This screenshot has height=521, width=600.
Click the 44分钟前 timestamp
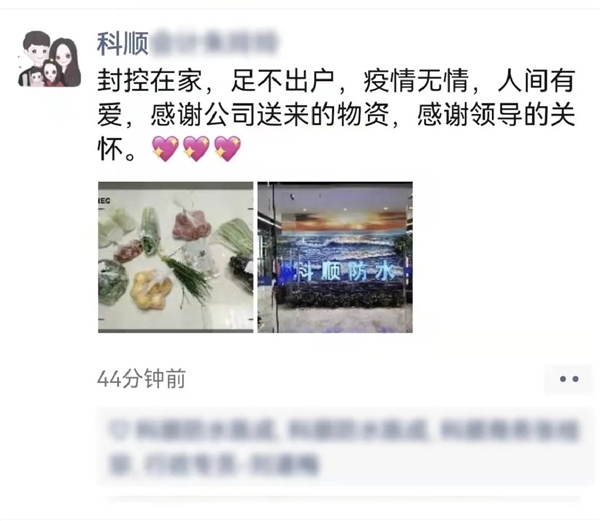[x=141, y=379]
